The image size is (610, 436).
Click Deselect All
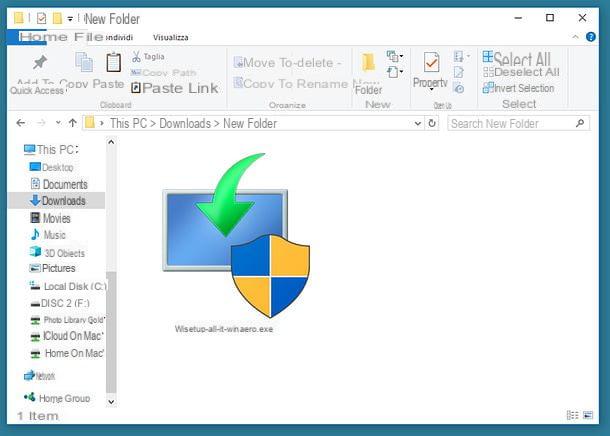521,72
